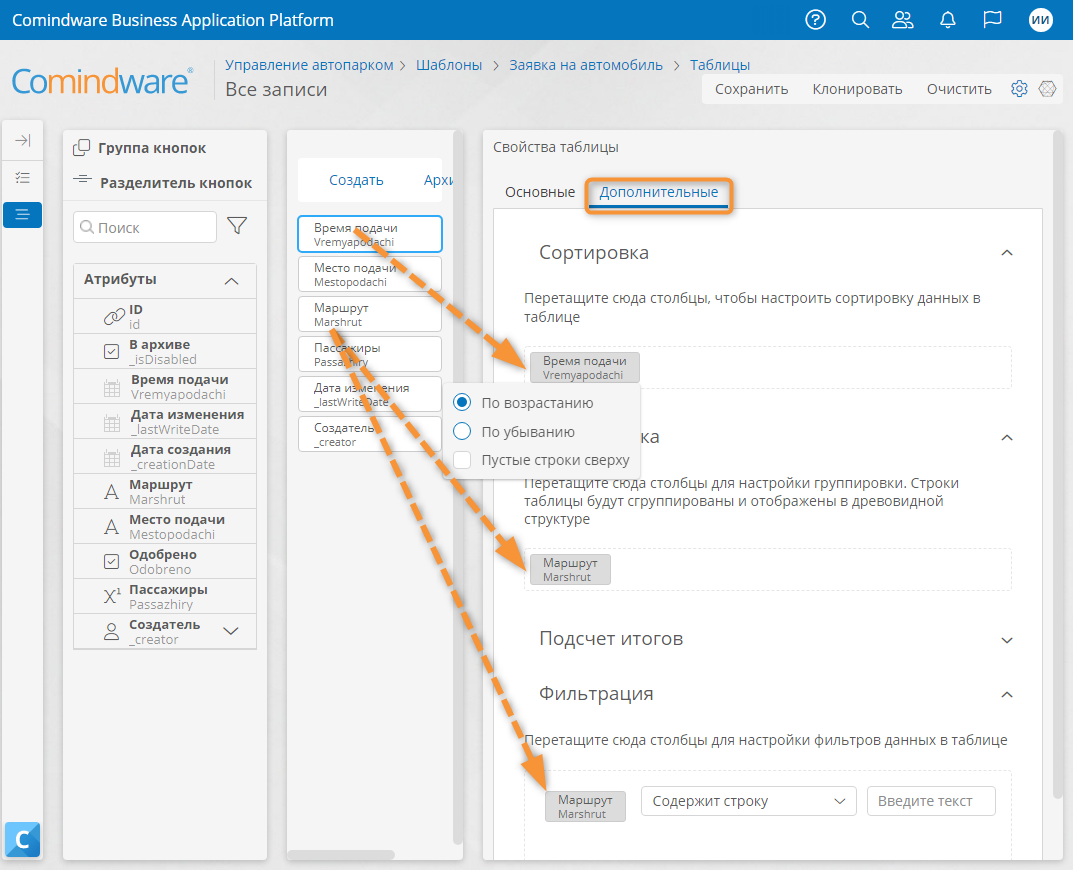Screen dimensions: 1073x870
Task: Click the Клонировать button
Action: (857, 89)
